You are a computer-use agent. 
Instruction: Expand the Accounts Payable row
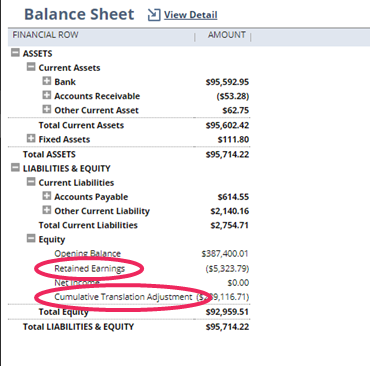(x=47, y=196)
